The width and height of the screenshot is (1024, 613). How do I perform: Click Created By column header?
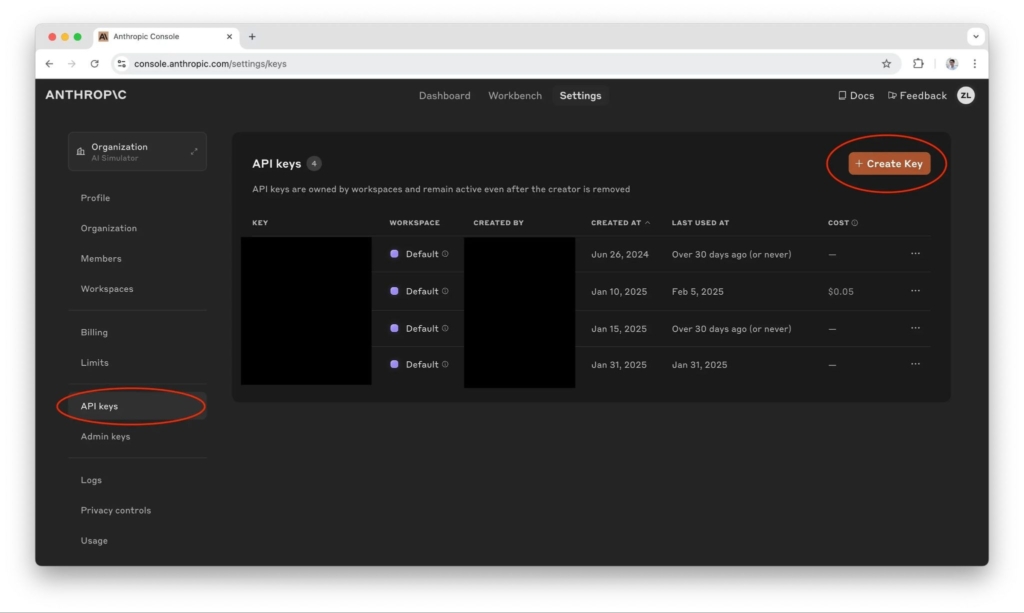[x=498, y=223]
